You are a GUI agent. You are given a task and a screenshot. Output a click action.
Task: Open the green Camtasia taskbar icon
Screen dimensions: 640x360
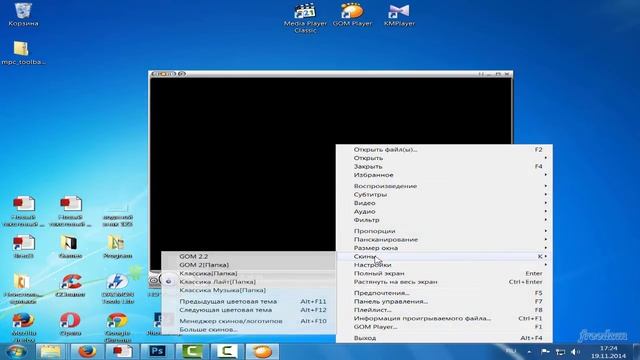pyautogui.click(x=192, y=351)
